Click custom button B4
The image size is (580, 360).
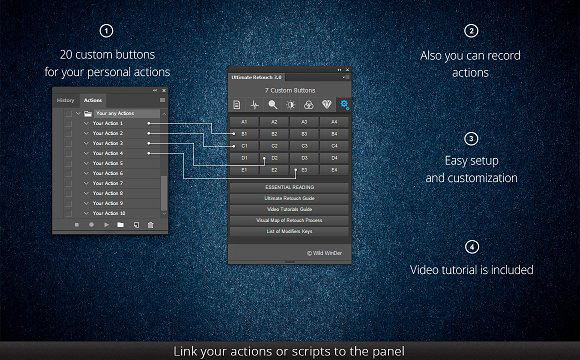click(334, 134)
